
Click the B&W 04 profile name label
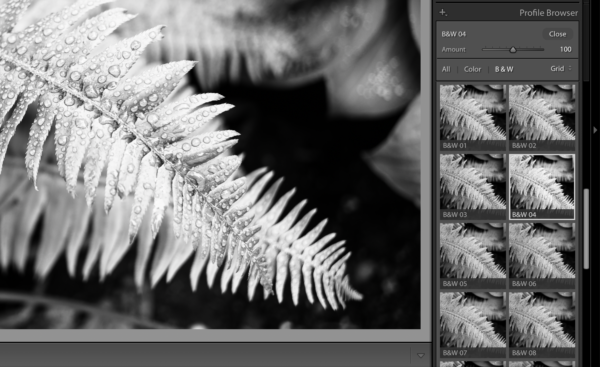point(453,34)
